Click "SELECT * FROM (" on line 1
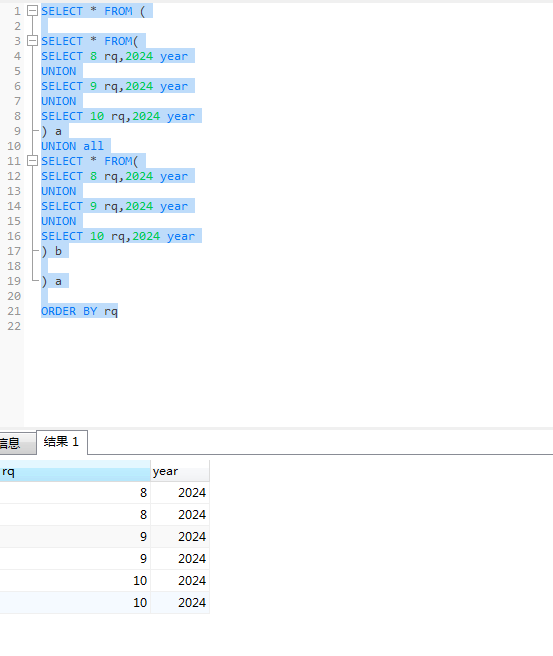Viewport: 553px width, 656px height. click(93, 11)
